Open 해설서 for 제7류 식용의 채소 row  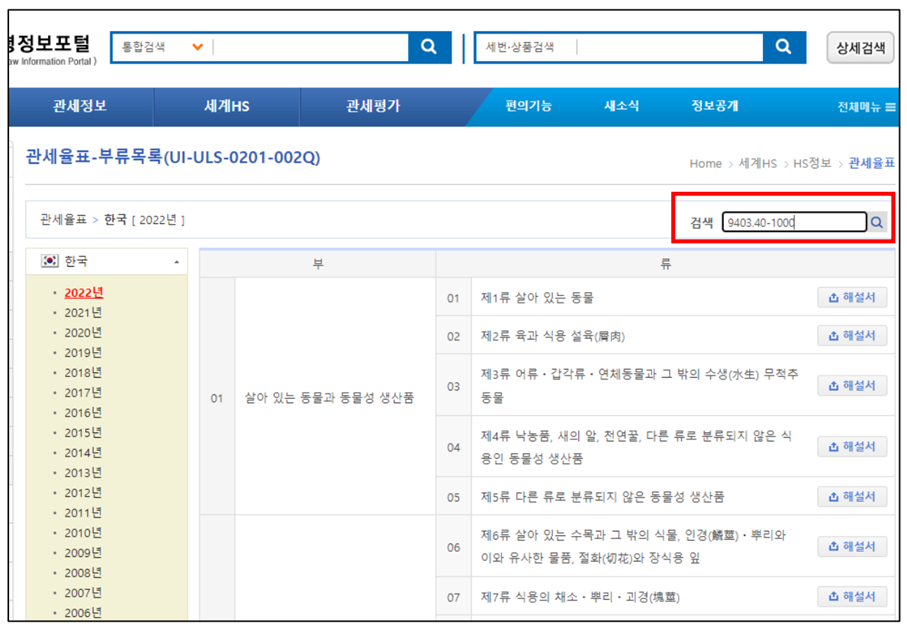click(x=852, y=596)
